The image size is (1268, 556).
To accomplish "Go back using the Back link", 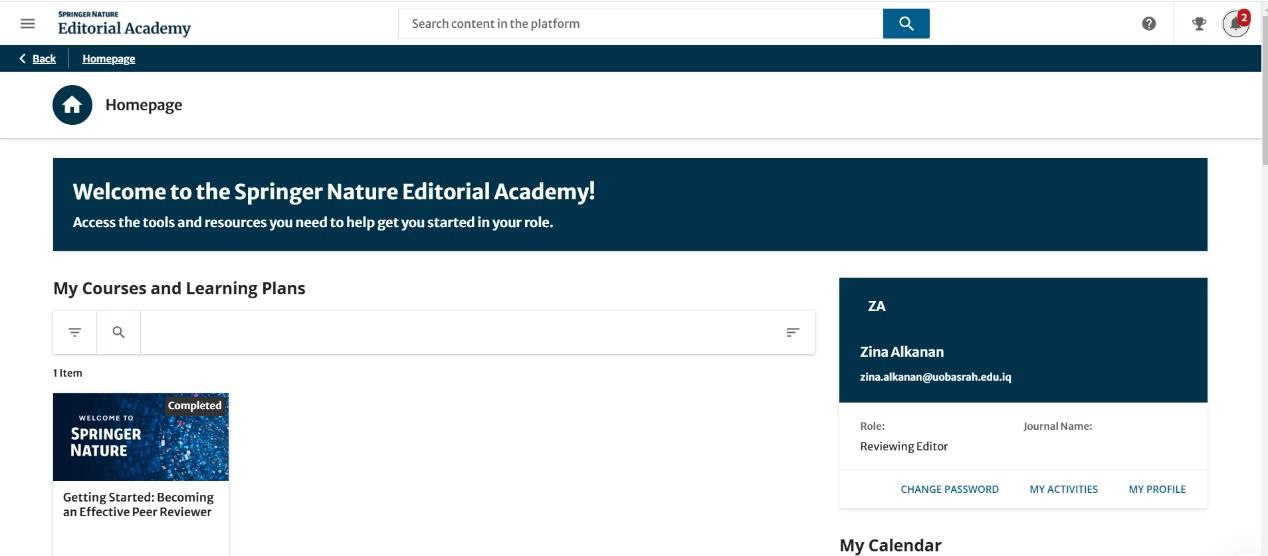I will click(38, 59).
